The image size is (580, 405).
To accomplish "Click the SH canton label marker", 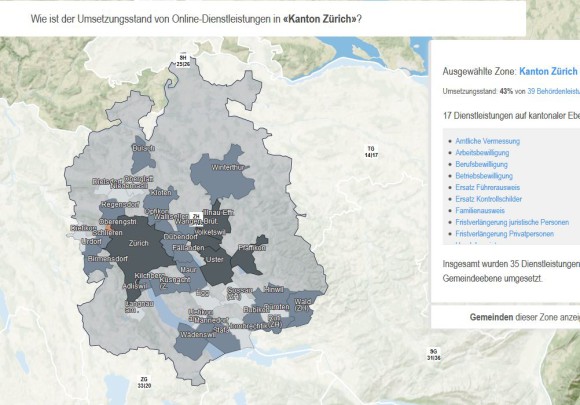I will point(183,61).
